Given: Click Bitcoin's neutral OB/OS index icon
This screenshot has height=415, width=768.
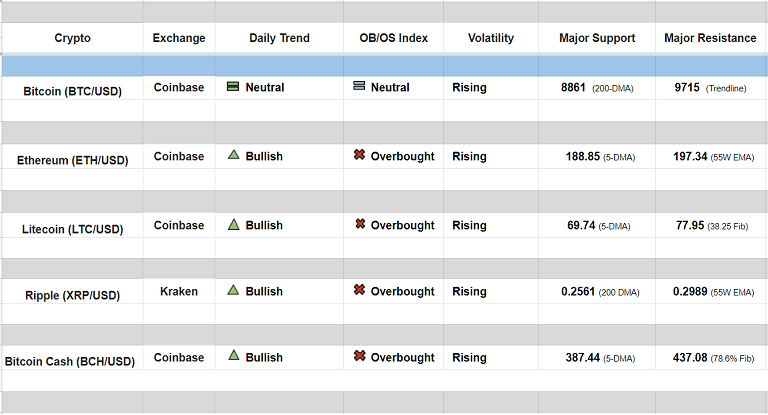Looking at the screenshot, I should coord(359,87).
